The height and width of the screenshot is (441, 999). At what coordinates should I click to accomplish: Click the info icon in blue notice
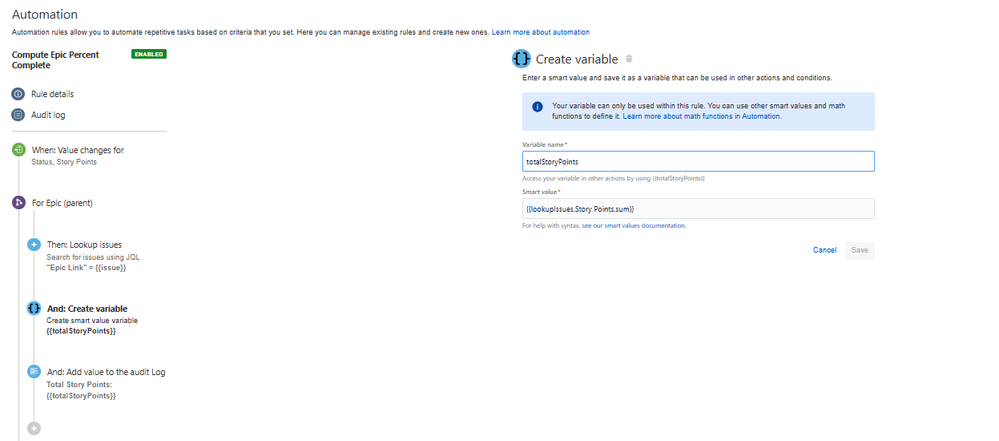pyautogui.click(x=538, y=106)
